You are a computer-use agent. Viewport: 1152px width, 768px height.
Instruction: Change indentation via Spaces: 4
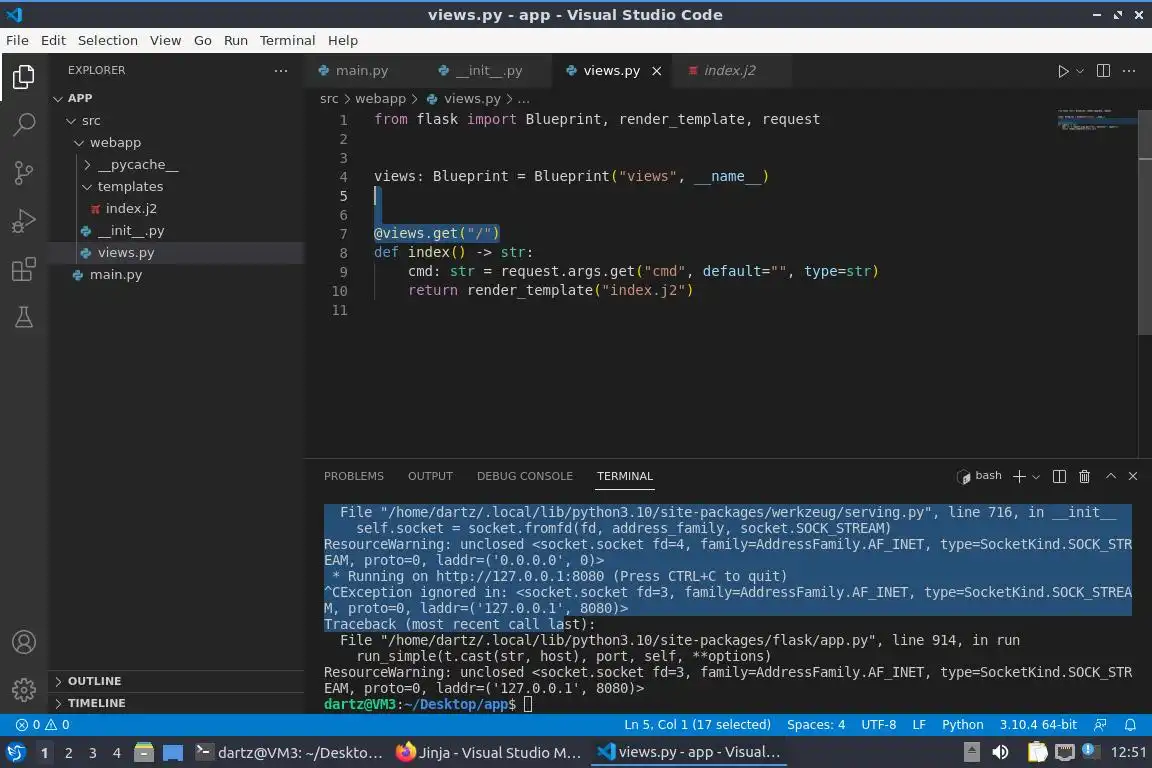pyautogui.click(x=816, y=725)
